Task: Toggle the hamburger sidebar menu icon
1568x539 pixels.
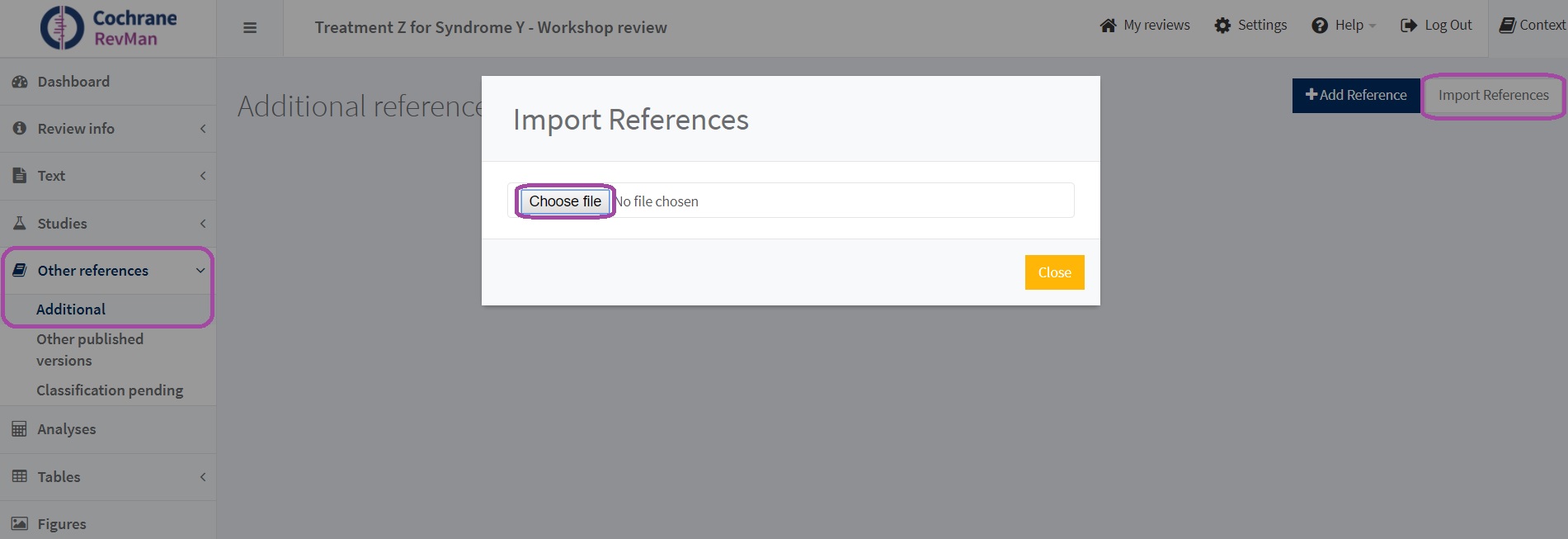Action: coord(250,28)
